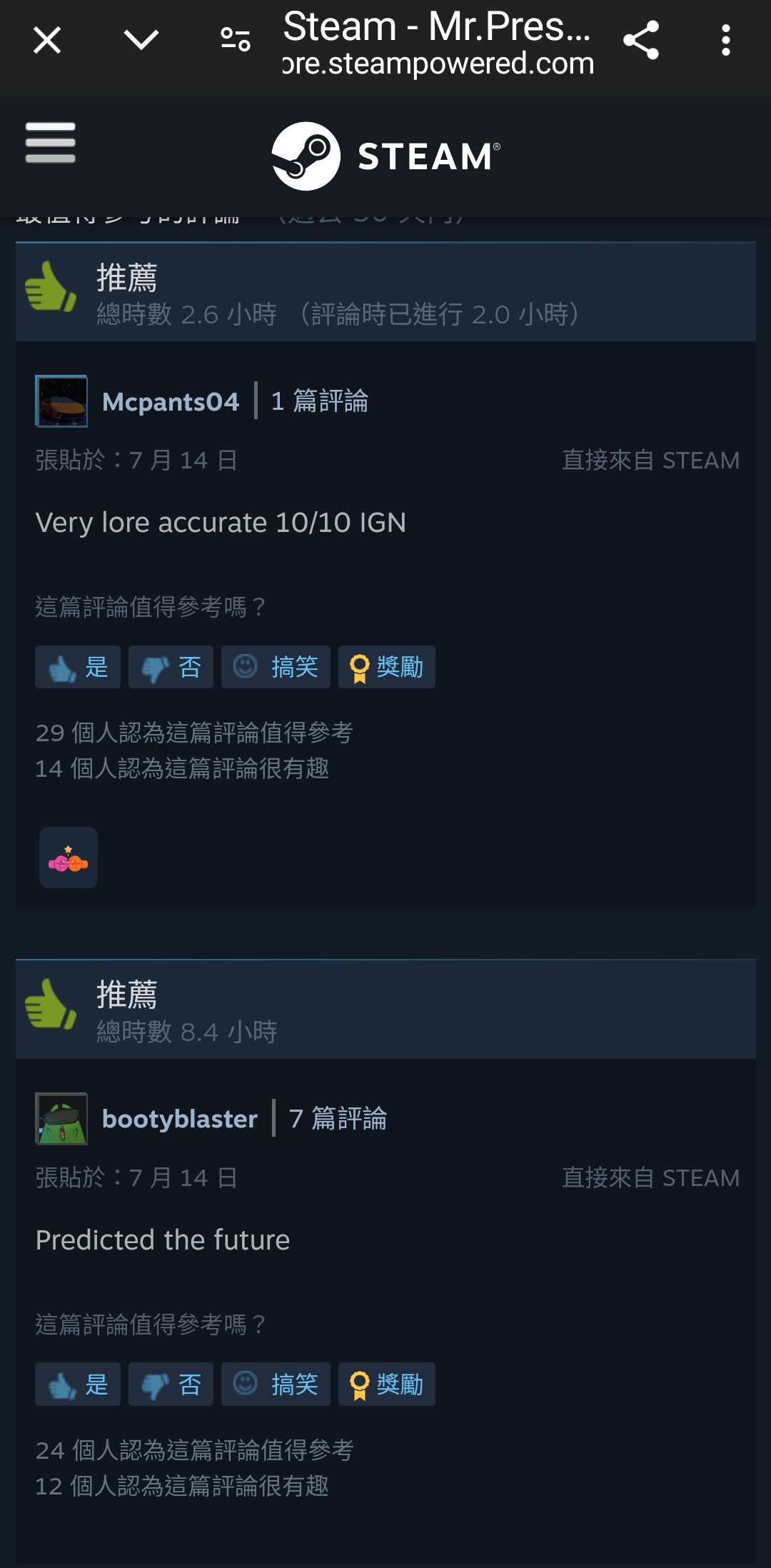Mark bootyblaster's review as 搞笑 (funny)
771x1568 pixels.
pyautogui.click(x=276, y=1384)
